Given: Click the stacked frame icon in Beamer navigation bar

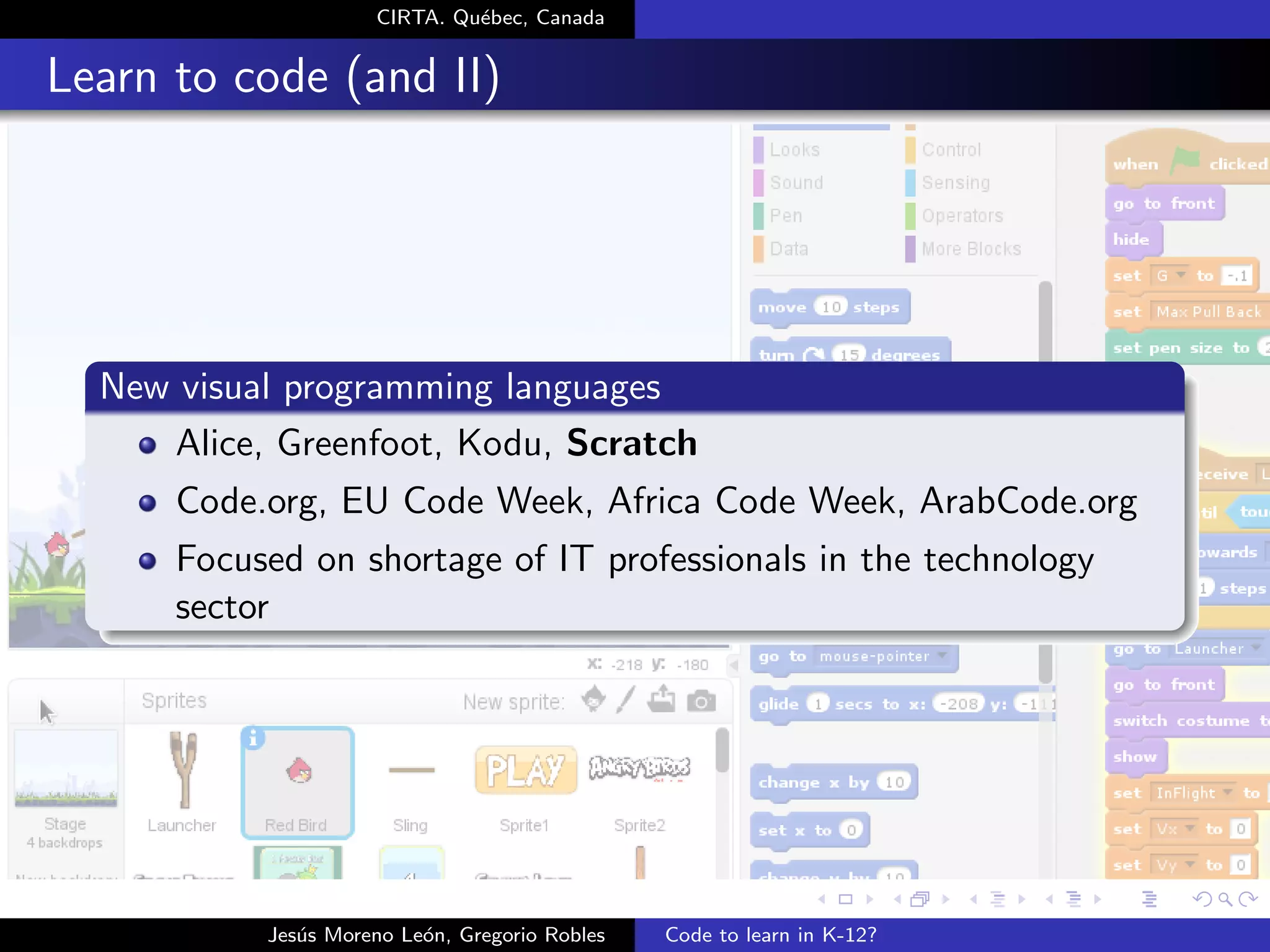Looking at the screenshot, I should (x=920, y=899).
